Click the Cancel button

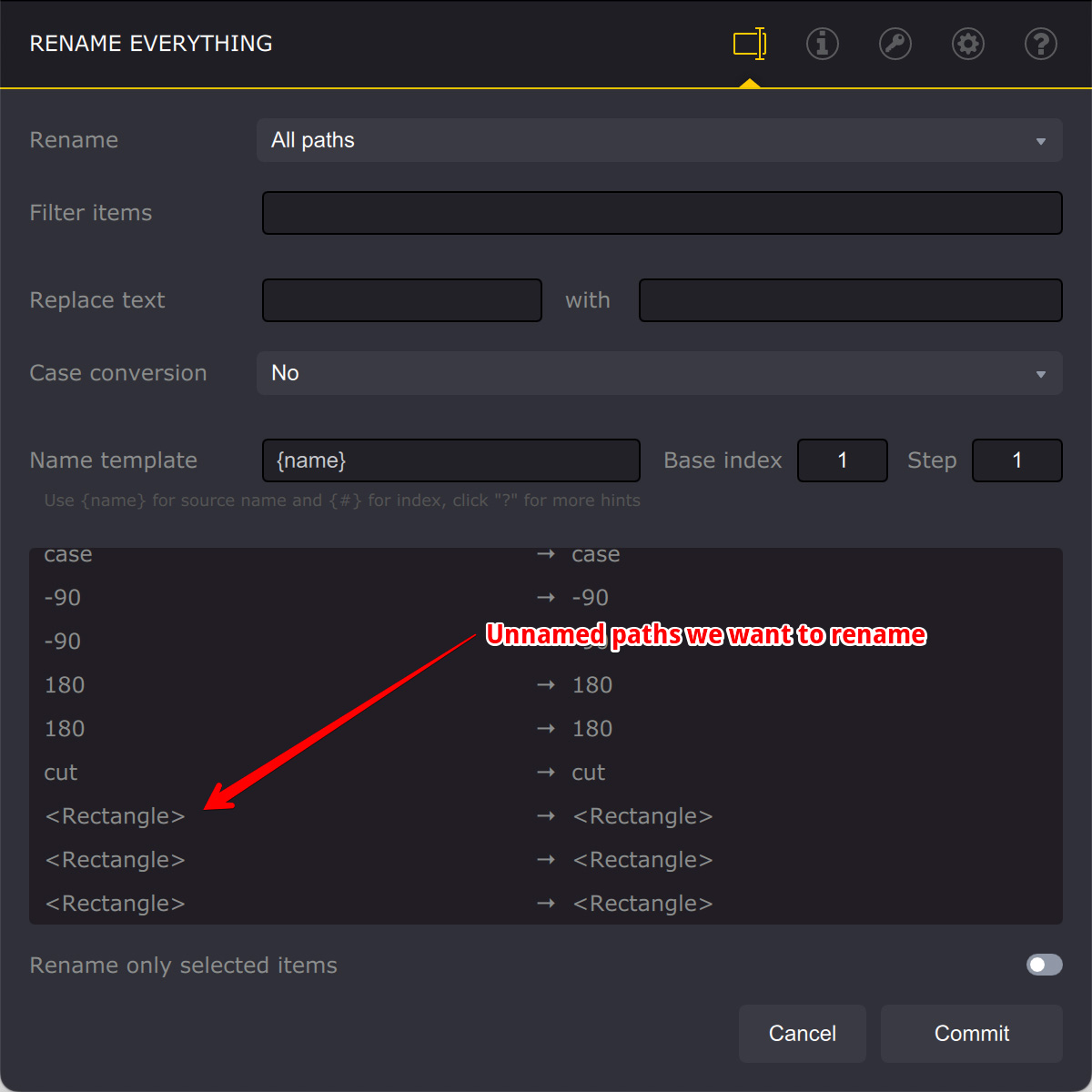[802, 1034]
